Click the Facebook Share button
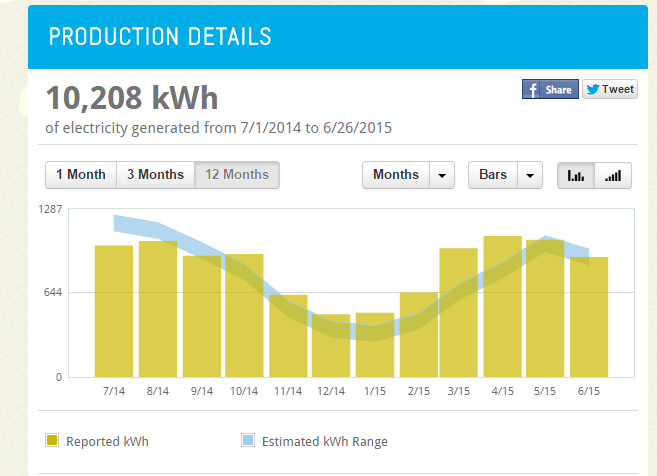This screenshot has height=476, width=657. (550, 89)
